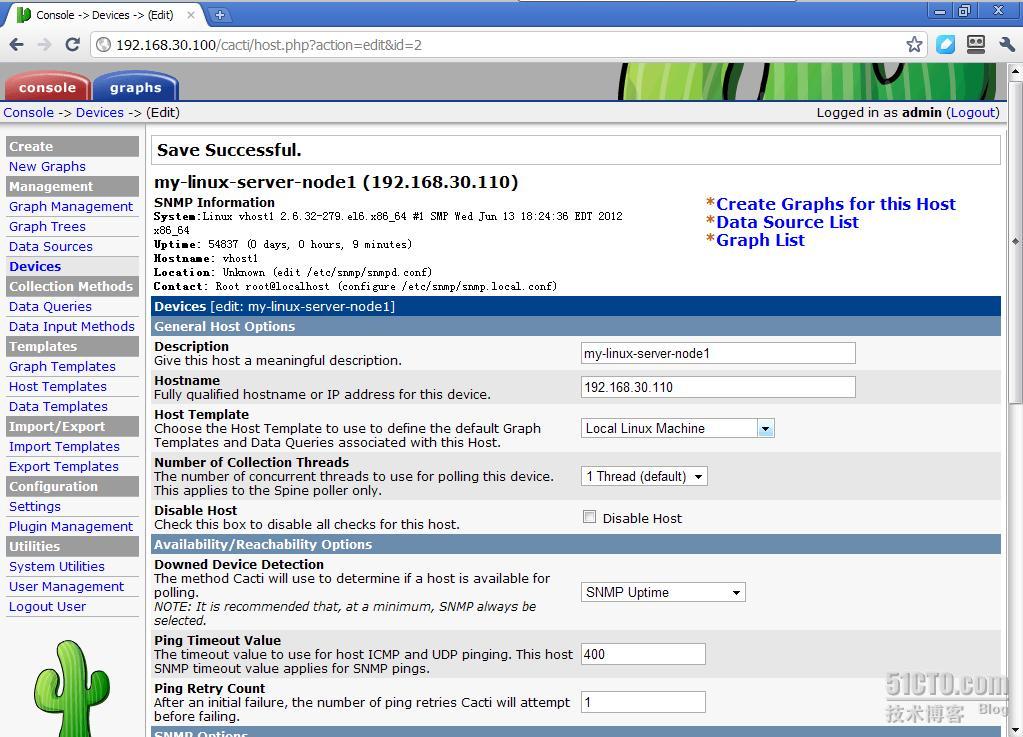Click Create Graphs for this Host
The image size is (1023, 737).
pyautogui.click(x=835, y=203)
